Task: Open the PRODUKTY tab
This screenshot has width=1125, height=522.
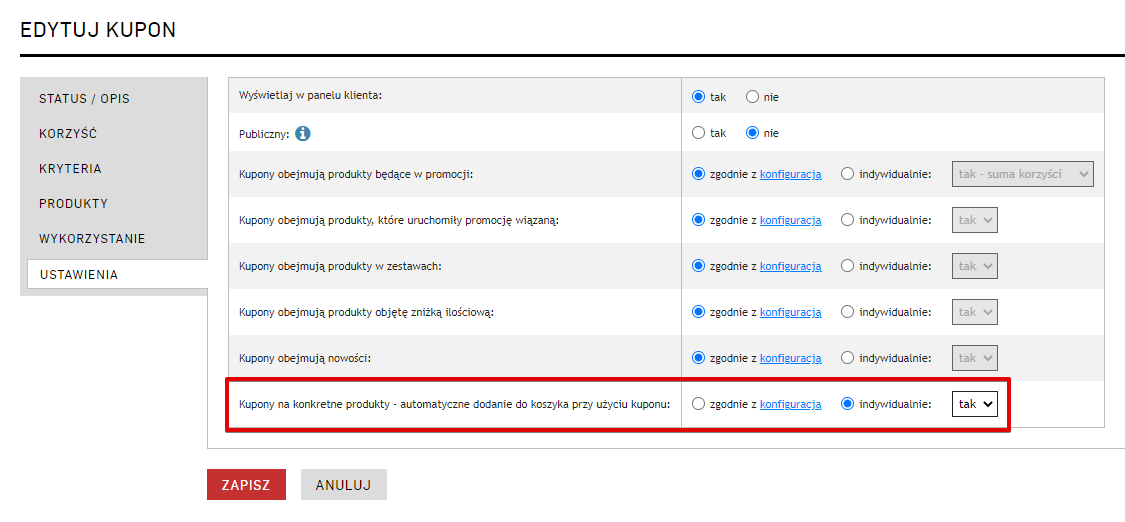Action: (x=73, y=204)
